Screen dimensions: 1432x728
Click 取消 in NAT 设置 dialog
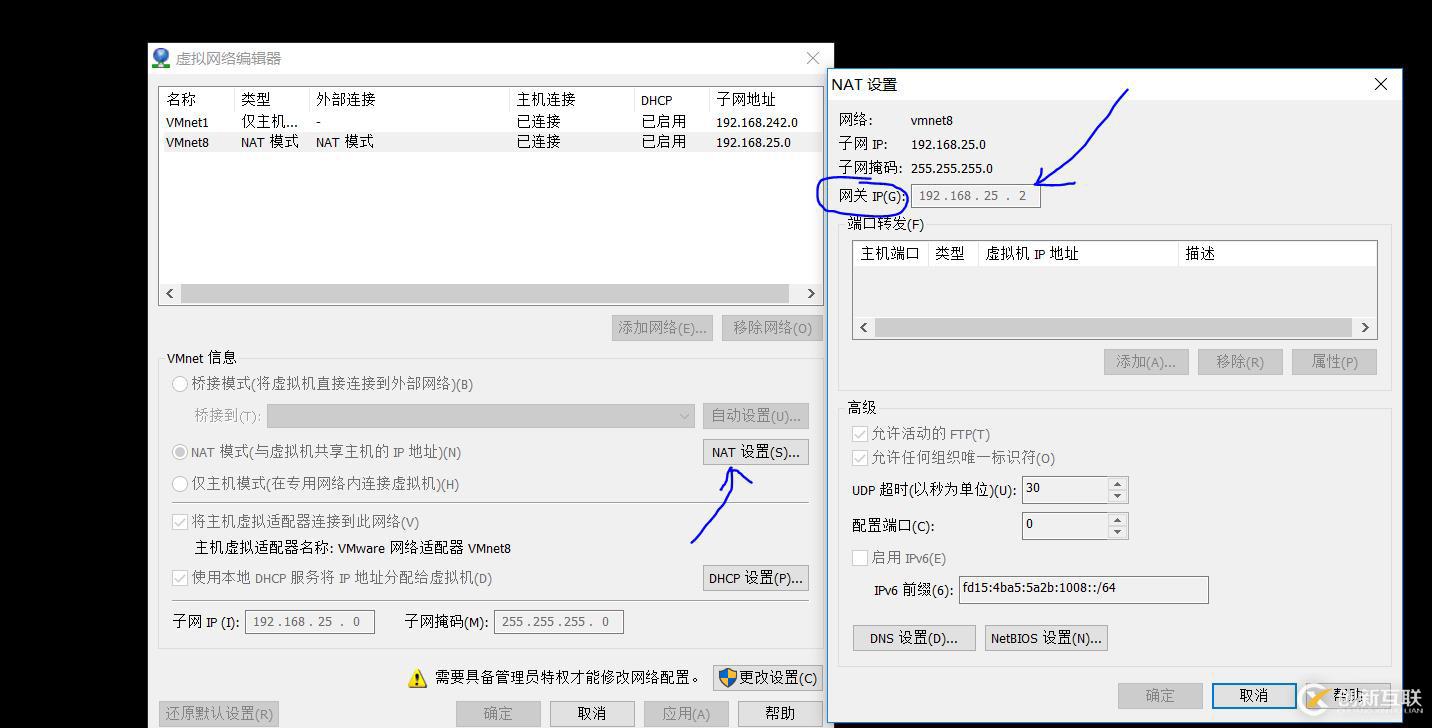[1254, 695]
